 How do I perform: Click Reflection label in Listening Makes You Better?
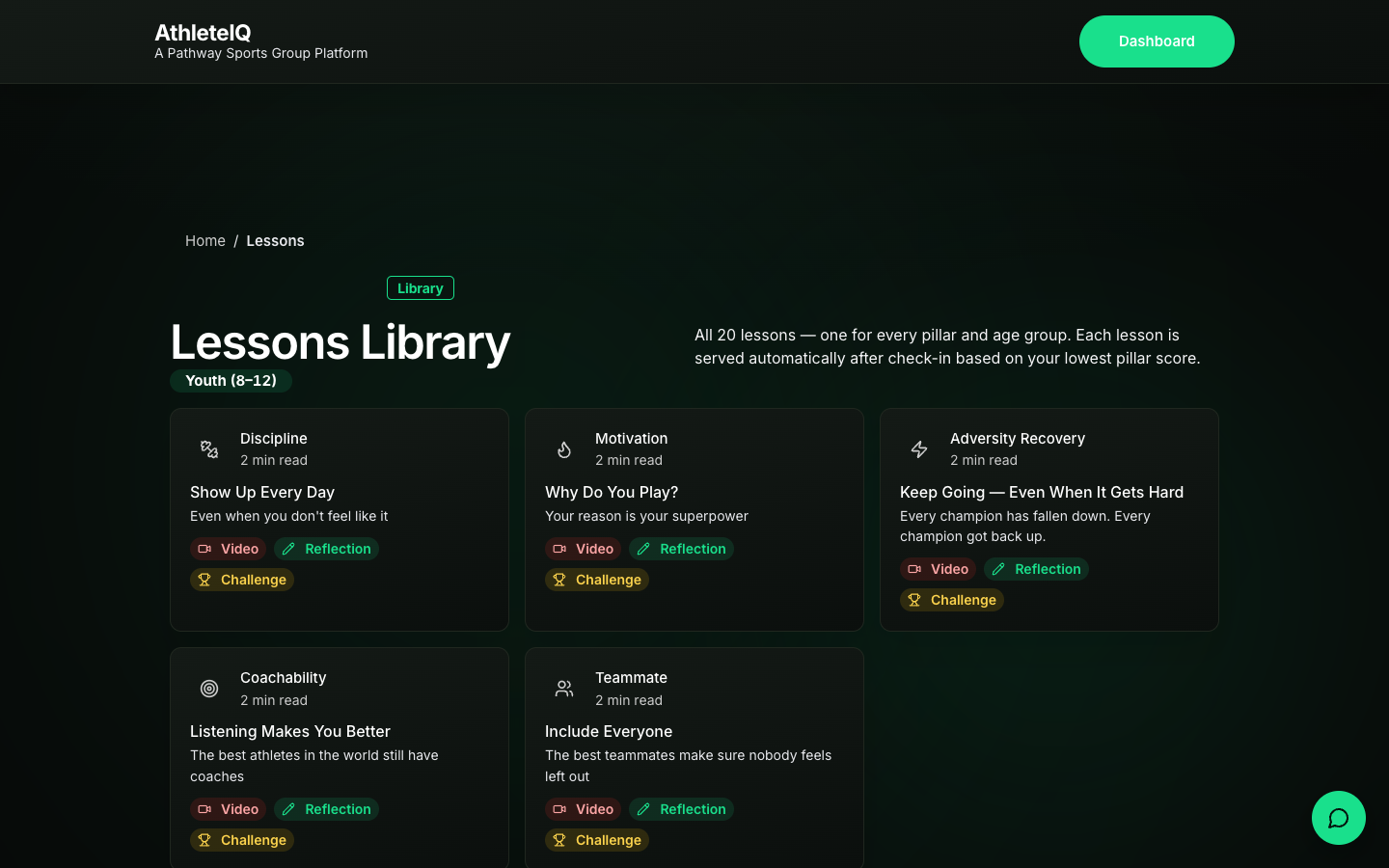pos(338,809)
